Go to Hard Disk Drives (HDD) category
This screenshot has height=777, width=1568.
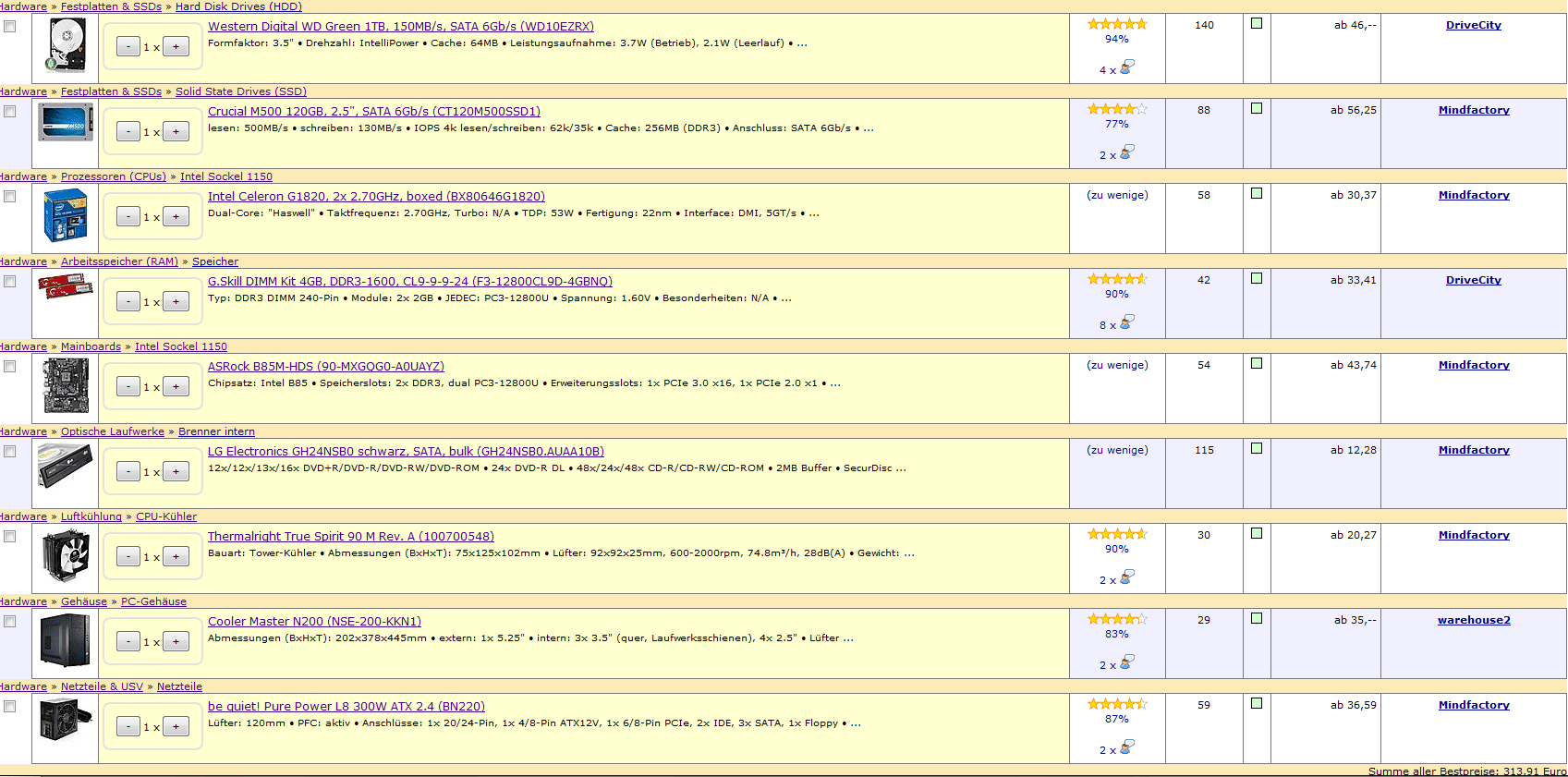(x=238, y=6)
